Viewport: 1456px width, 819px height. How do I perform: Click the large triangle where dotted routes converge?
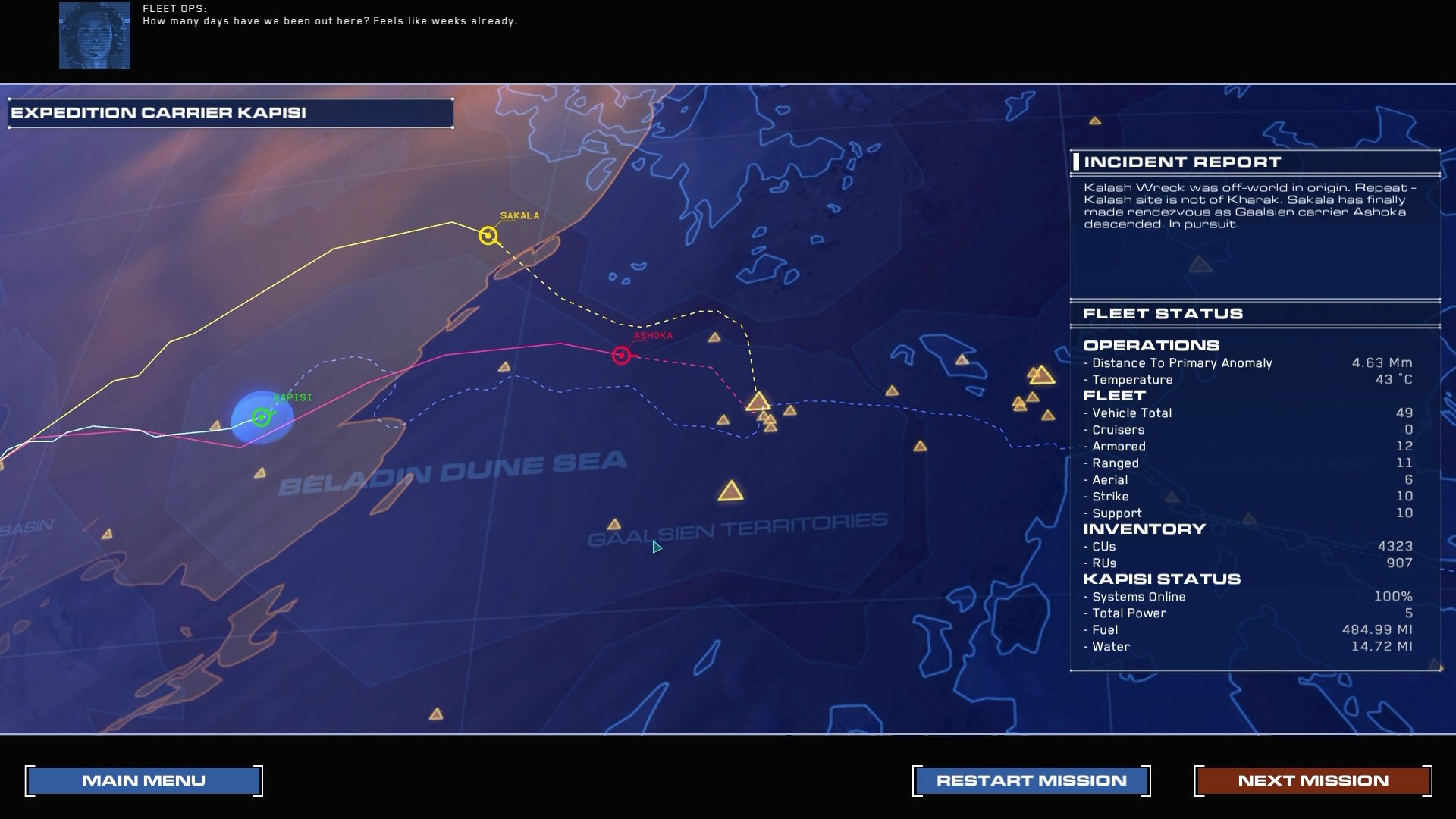tap(758, 402)
